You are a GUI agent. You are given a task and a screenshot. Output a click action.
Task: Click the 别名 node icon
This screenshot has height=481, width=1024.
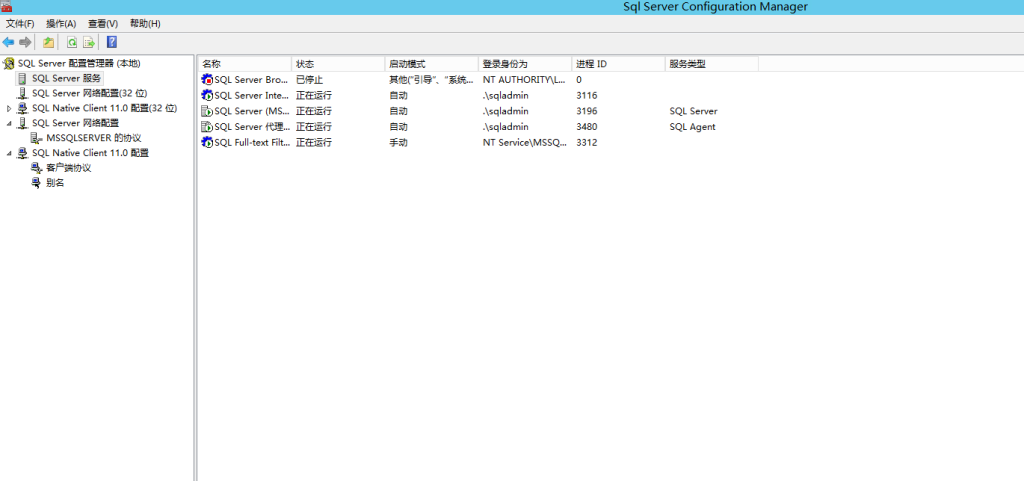tap(37, 183)
